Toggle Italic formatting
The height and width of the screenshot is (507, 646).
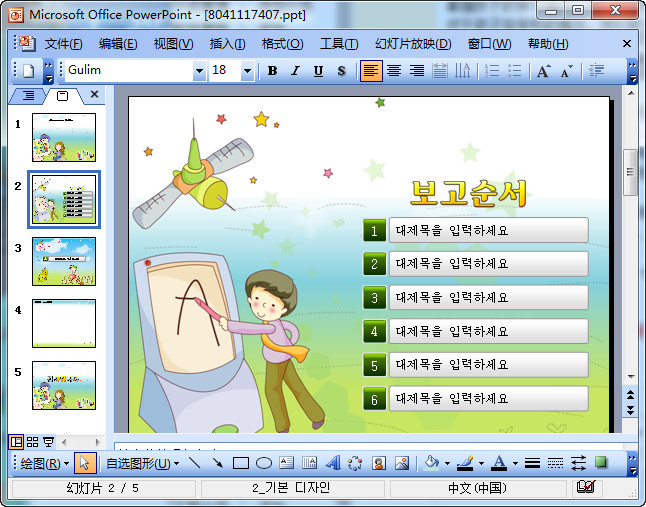tap(295, 71)
